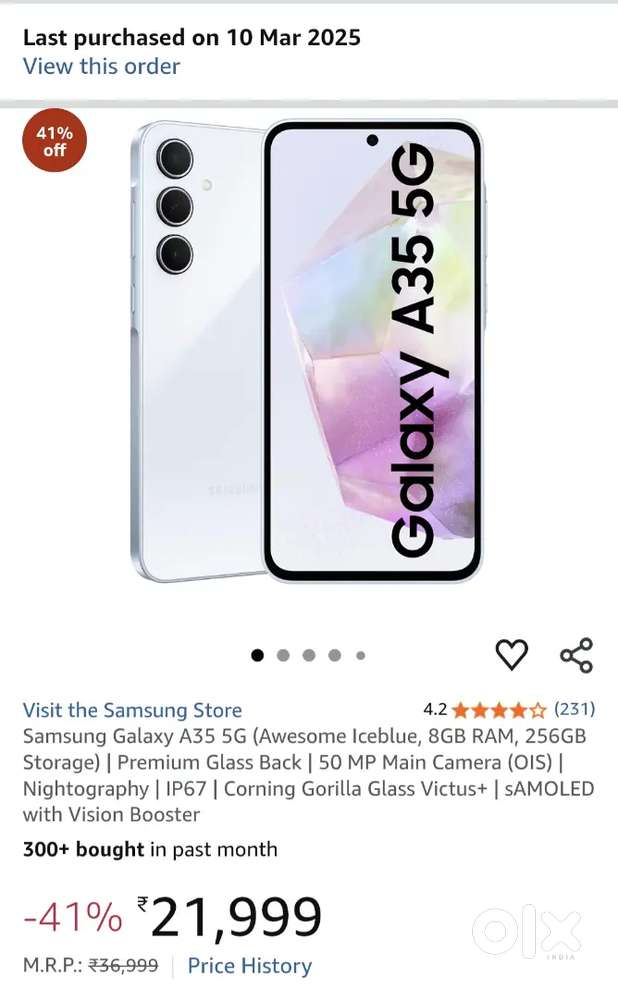Tap the Galaxy A35 5G front screen image
618x999 pixels.
pyautogui.click(x=373, y=350)
